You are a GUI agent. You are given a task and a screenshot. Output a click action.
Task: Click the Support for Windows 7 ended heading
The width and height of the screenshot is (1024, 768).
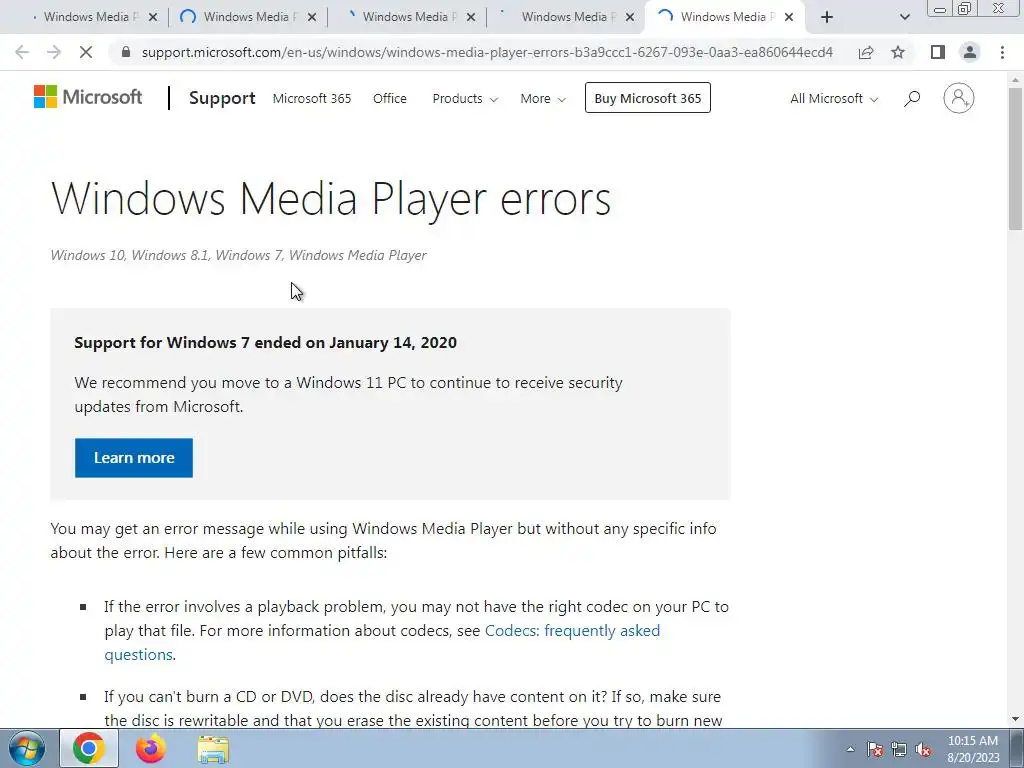pos(265,343)
